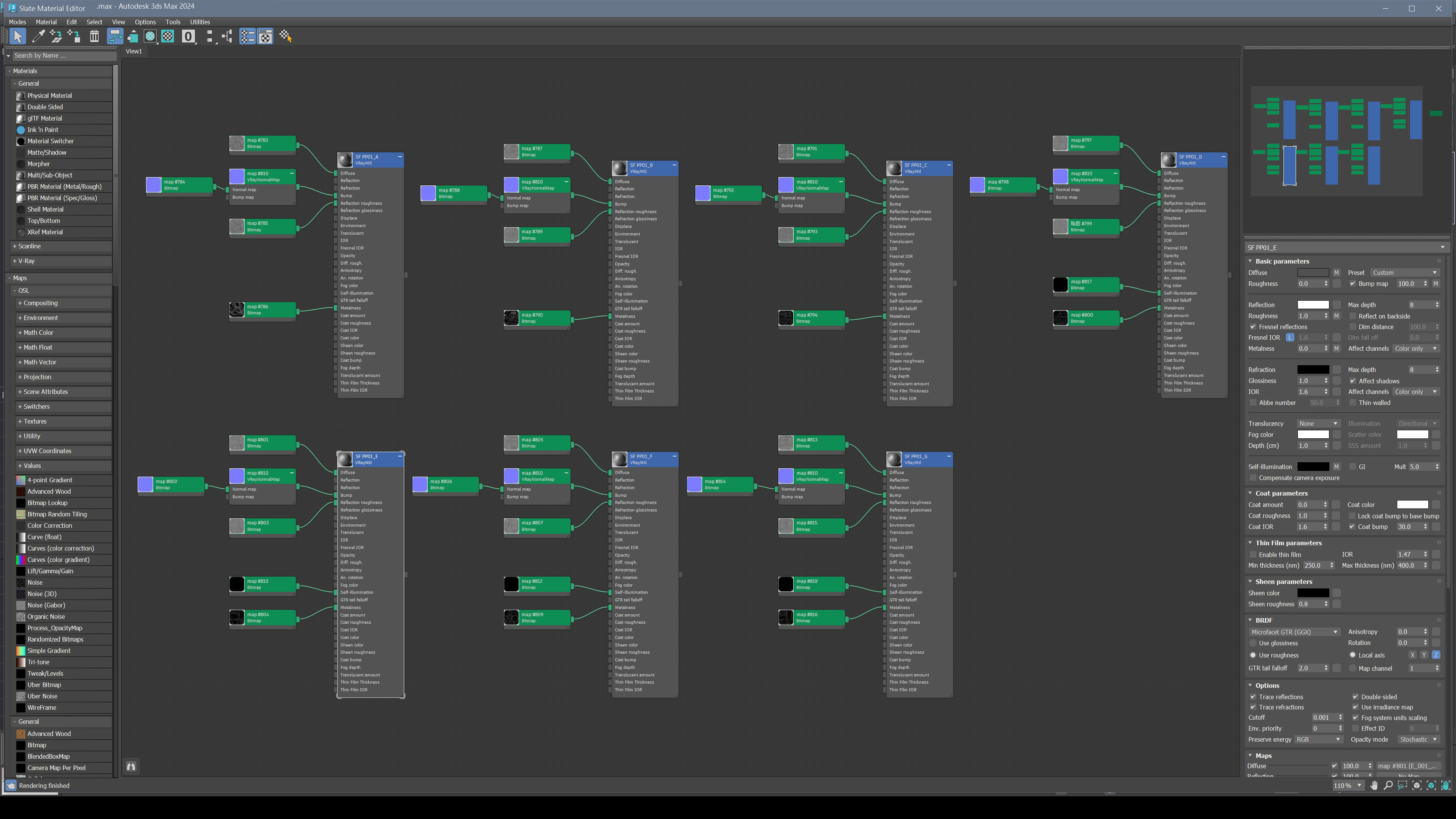Switch to the View1 tab
The image size is (1456, 819).
(134, 52)
